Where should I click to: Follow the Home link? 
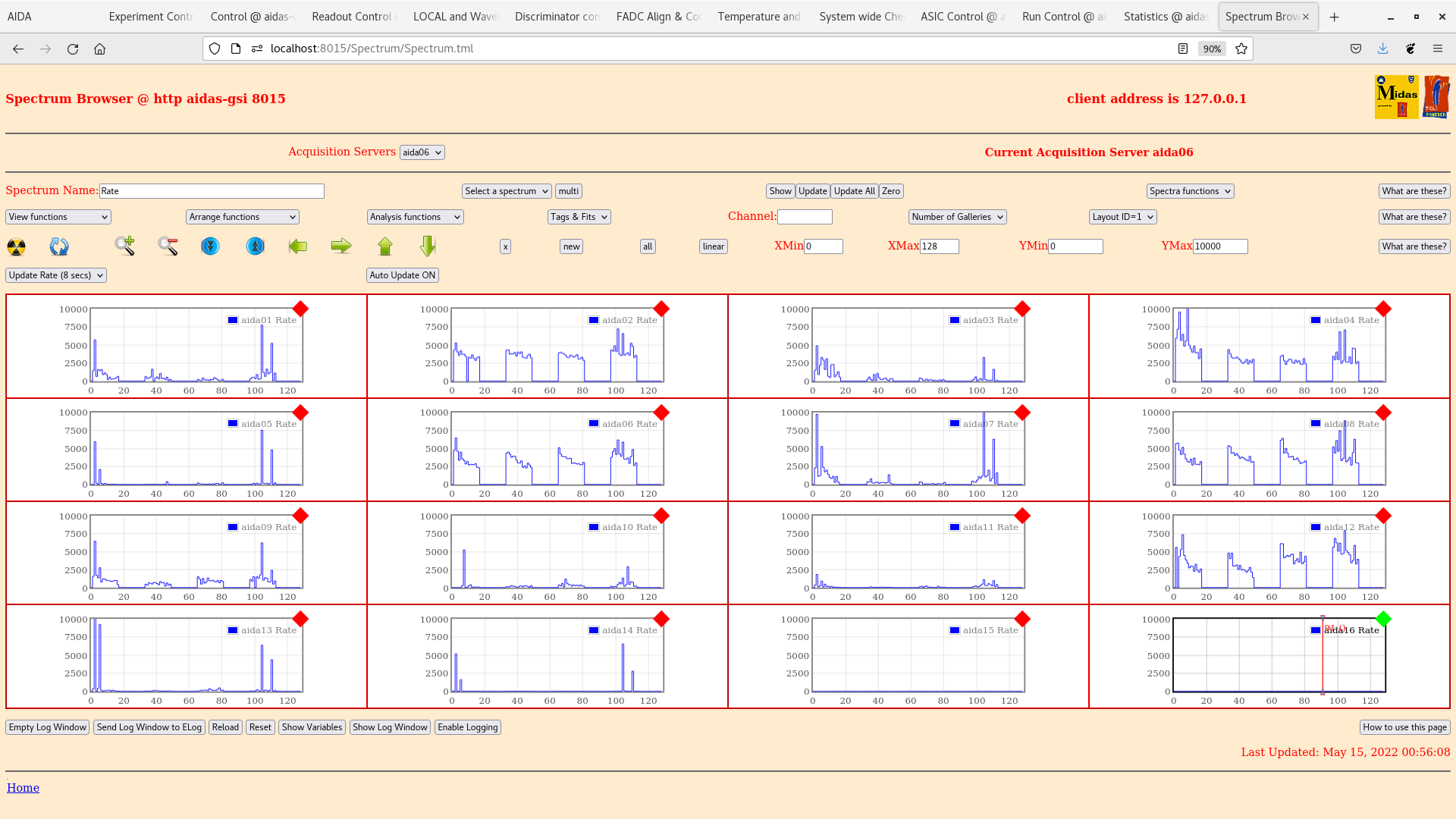pyautogui.click(x=24, y=788)
